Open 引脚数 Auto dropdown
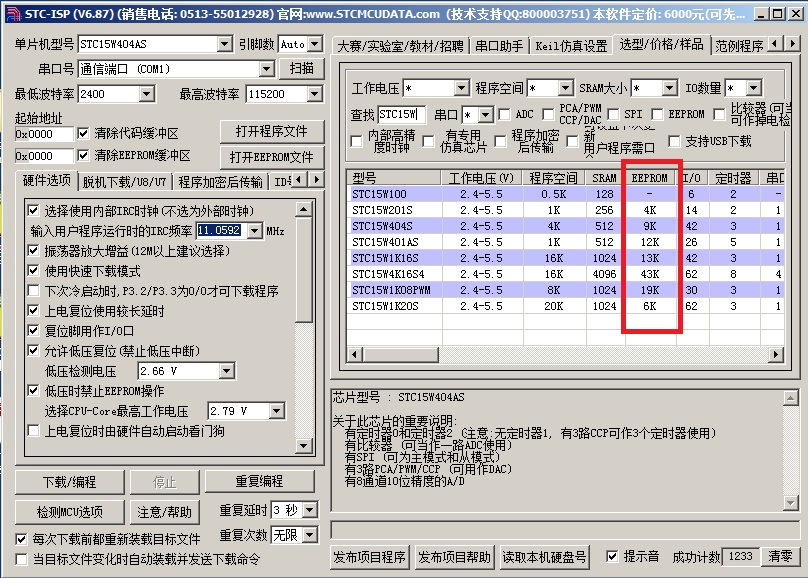 pyautogui.click(x=315, y=44)
